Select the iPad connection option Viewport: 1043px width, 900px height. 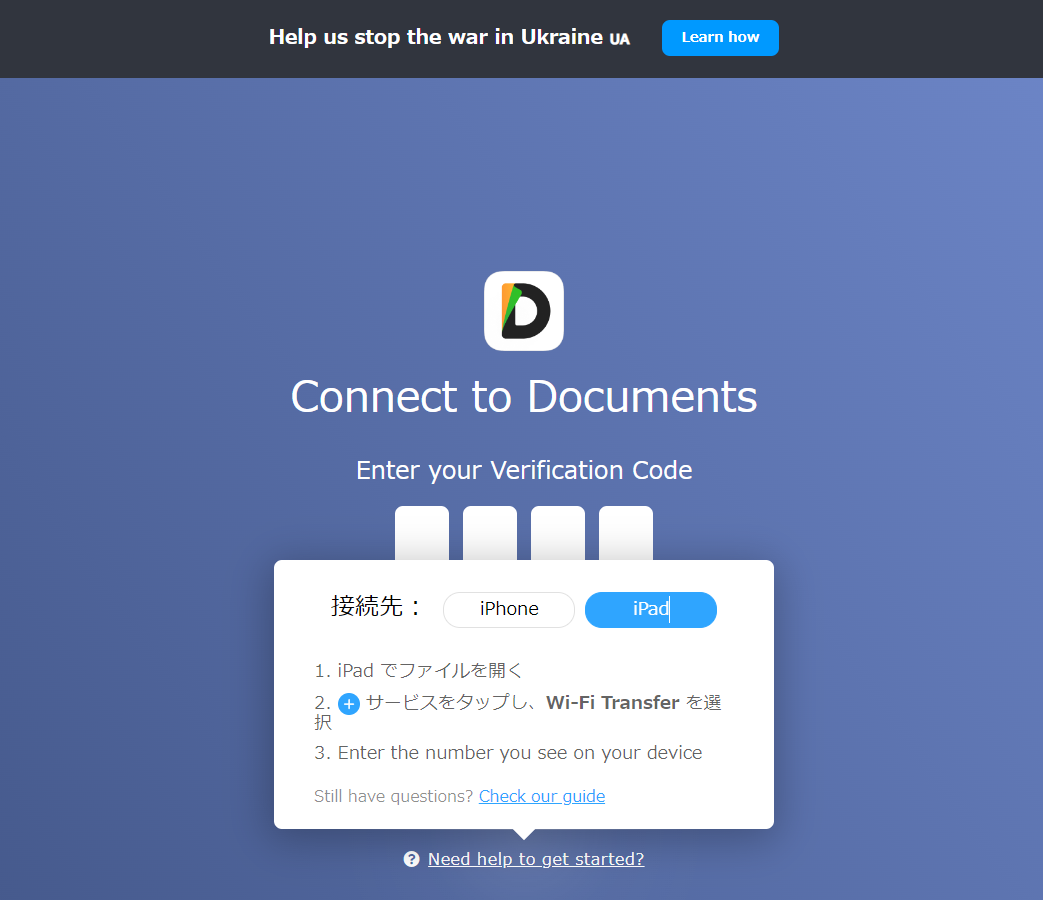(651, 609)
